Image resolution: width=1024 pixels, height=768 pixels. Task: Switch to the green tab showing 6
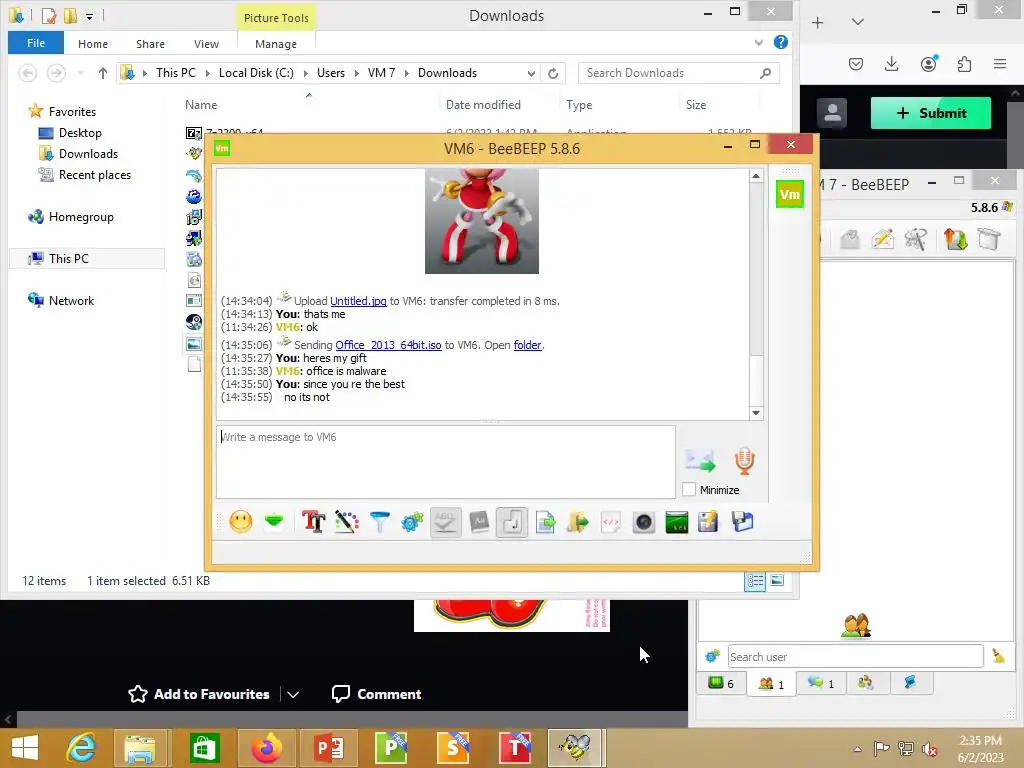721,683
